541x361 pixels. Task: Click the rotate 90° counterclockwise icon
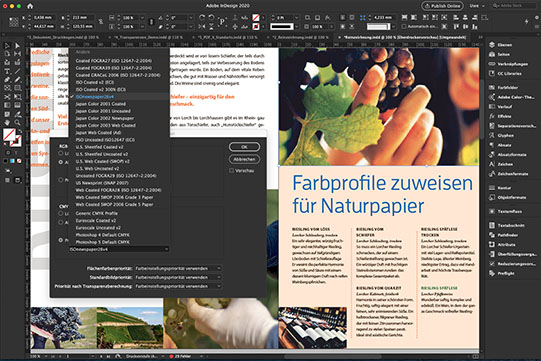coord(212,17)
